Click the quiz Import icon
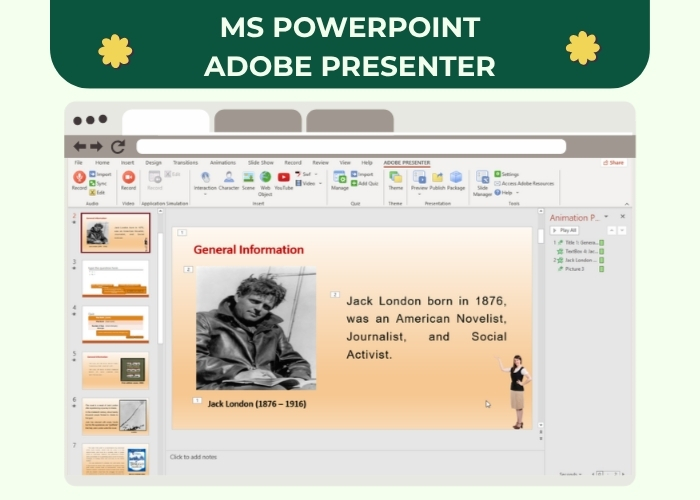The image size is (700, 500). 354,174
